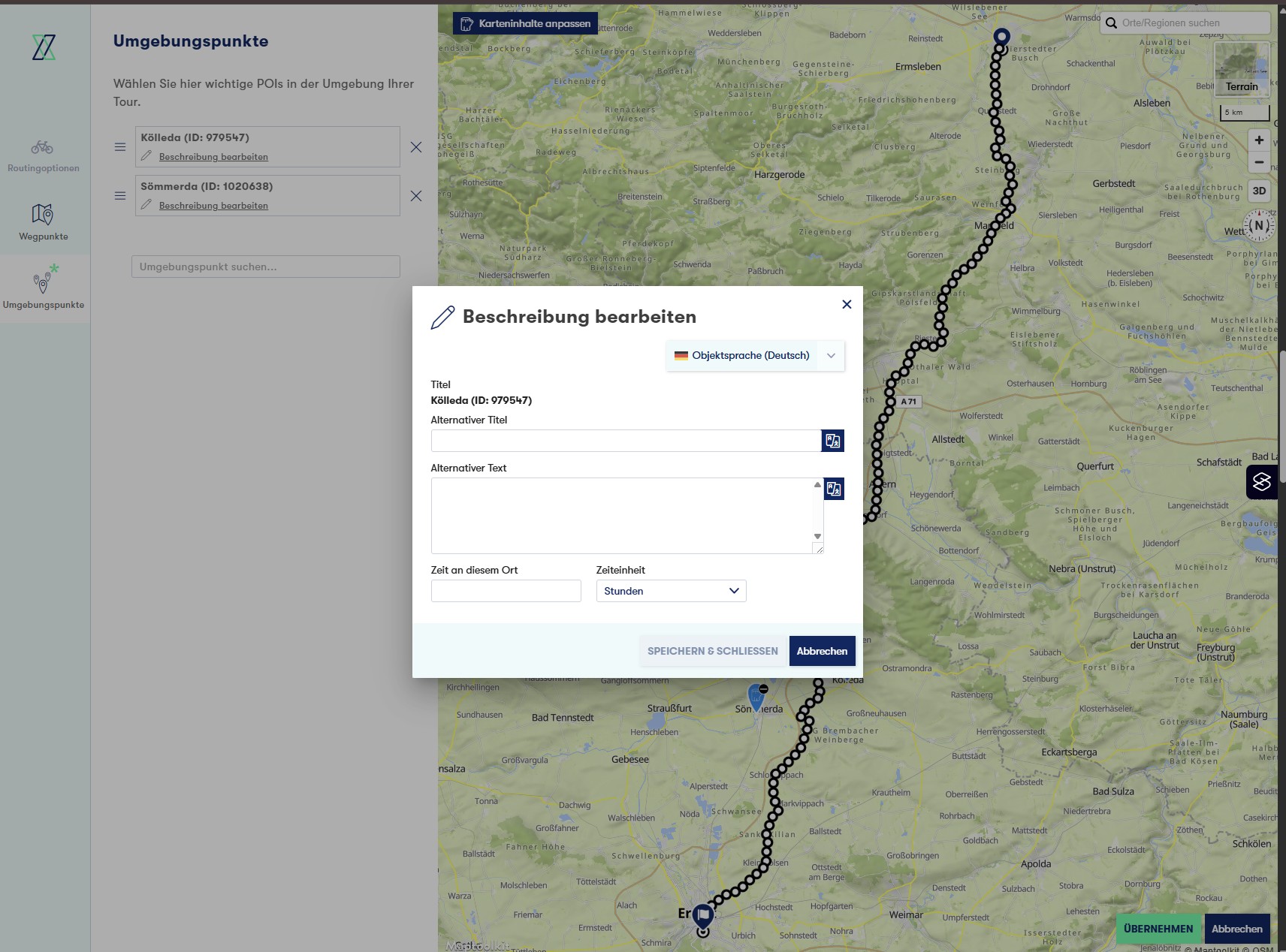
Task: Toggle 3D map view
Action: click(x=1259, y=191)
